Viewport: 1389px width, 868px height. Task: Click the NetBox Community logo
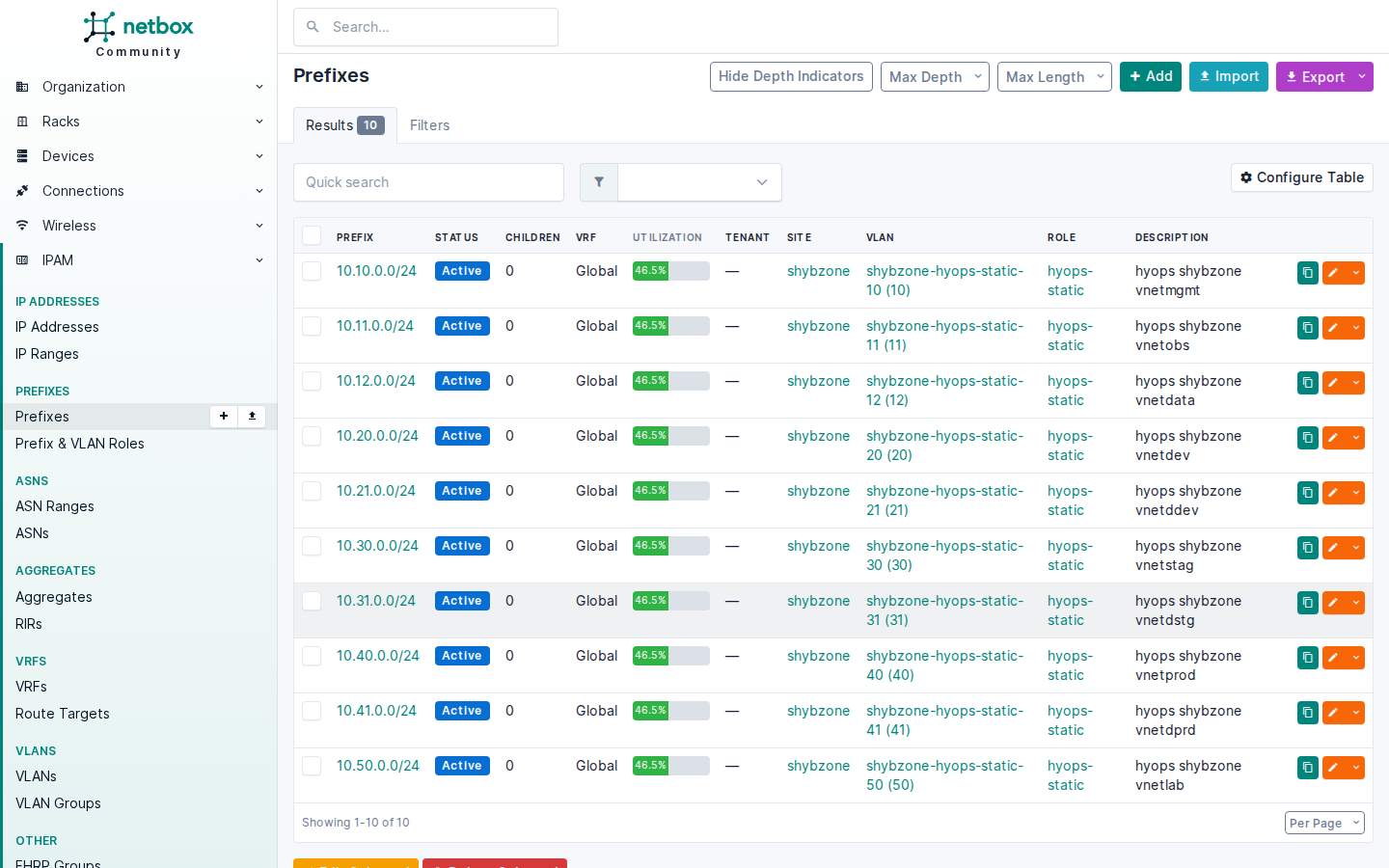pyautogui.click(x=138, y=35)
